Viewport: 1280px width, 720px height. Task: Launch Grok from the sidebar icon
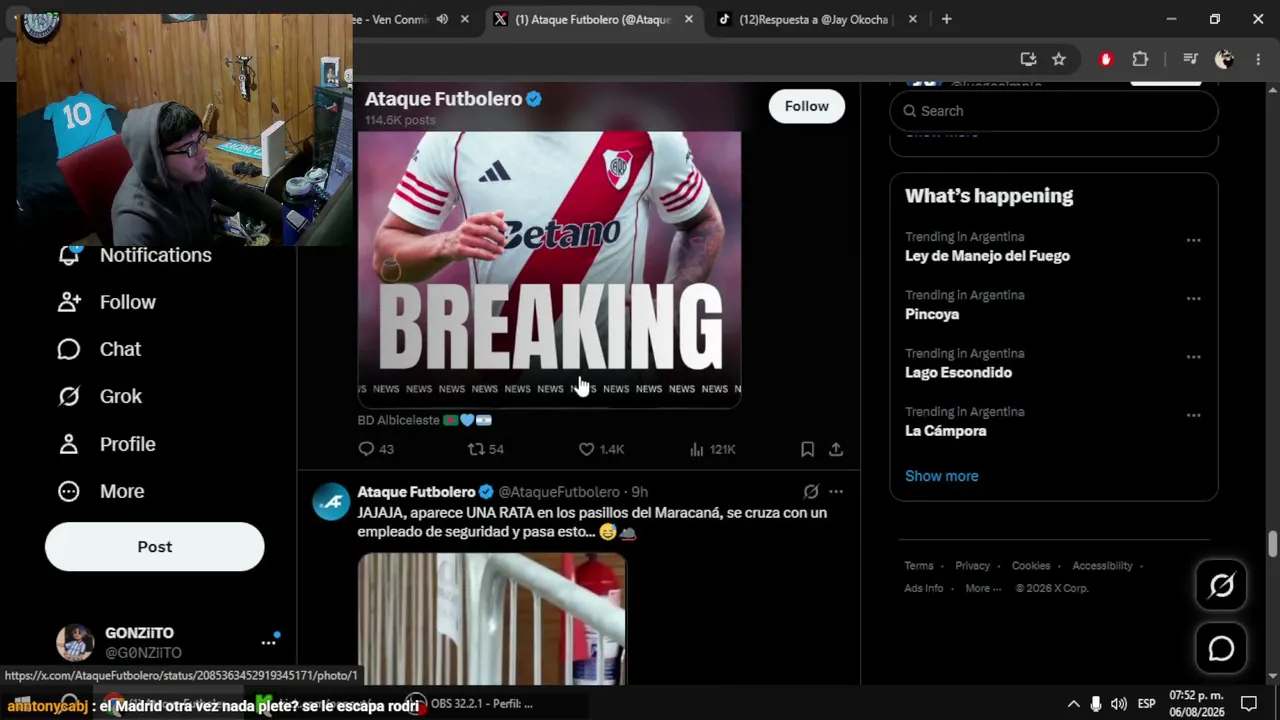click(x=68, y=396)
